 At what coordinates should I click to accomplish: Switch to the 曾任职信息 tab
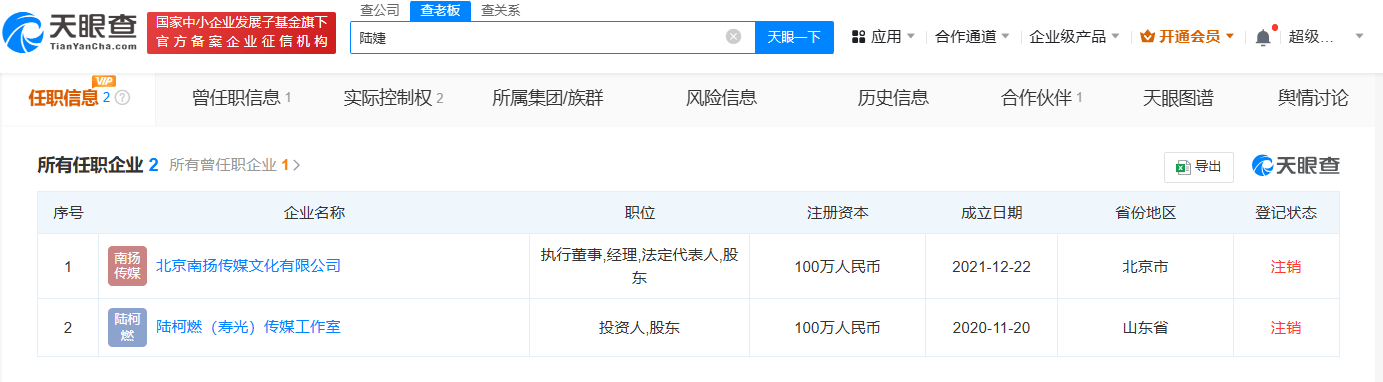point(241,98)
